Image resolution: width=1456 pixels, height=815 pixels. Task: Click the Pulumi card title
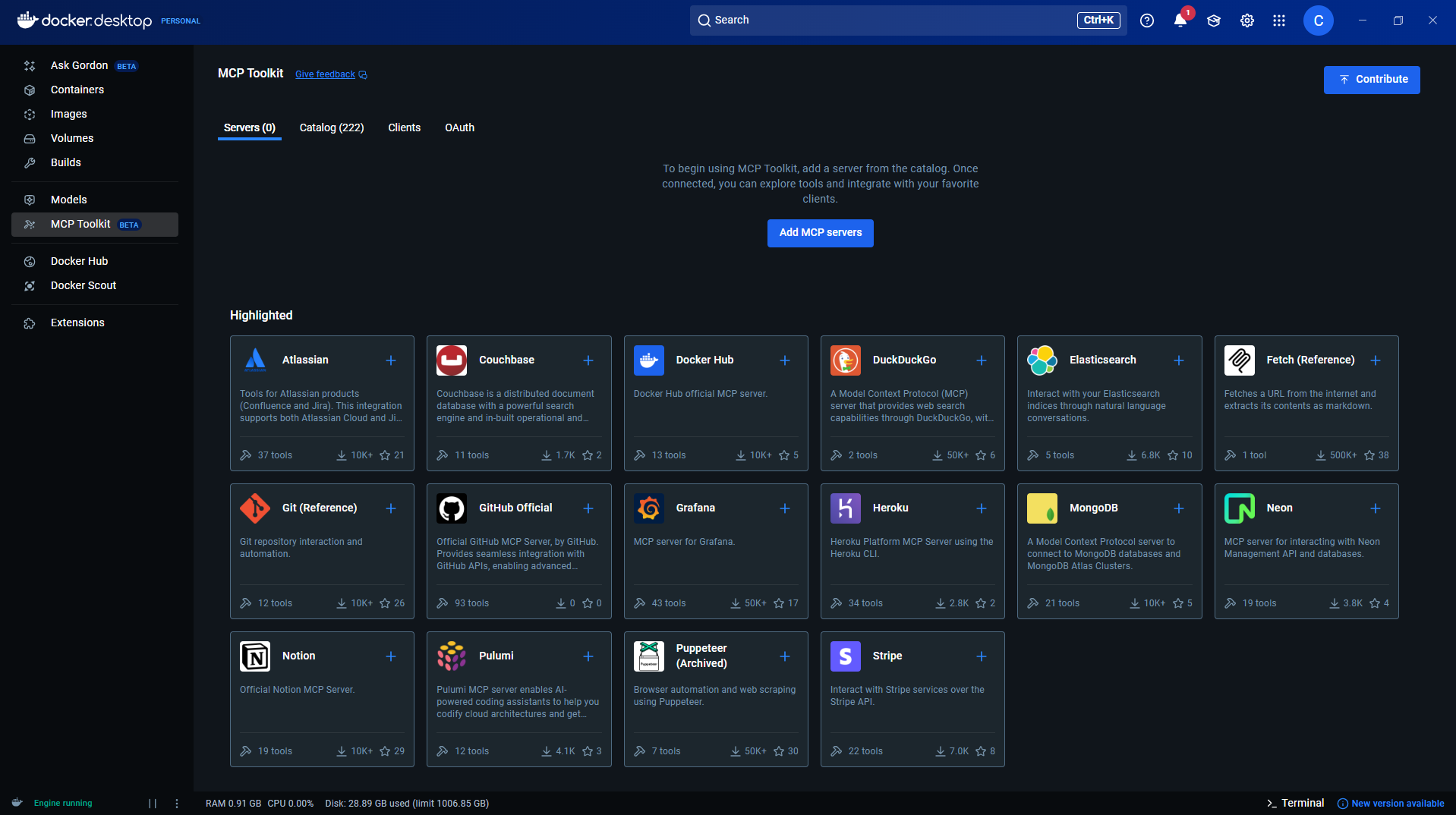(x=496, y=656)
